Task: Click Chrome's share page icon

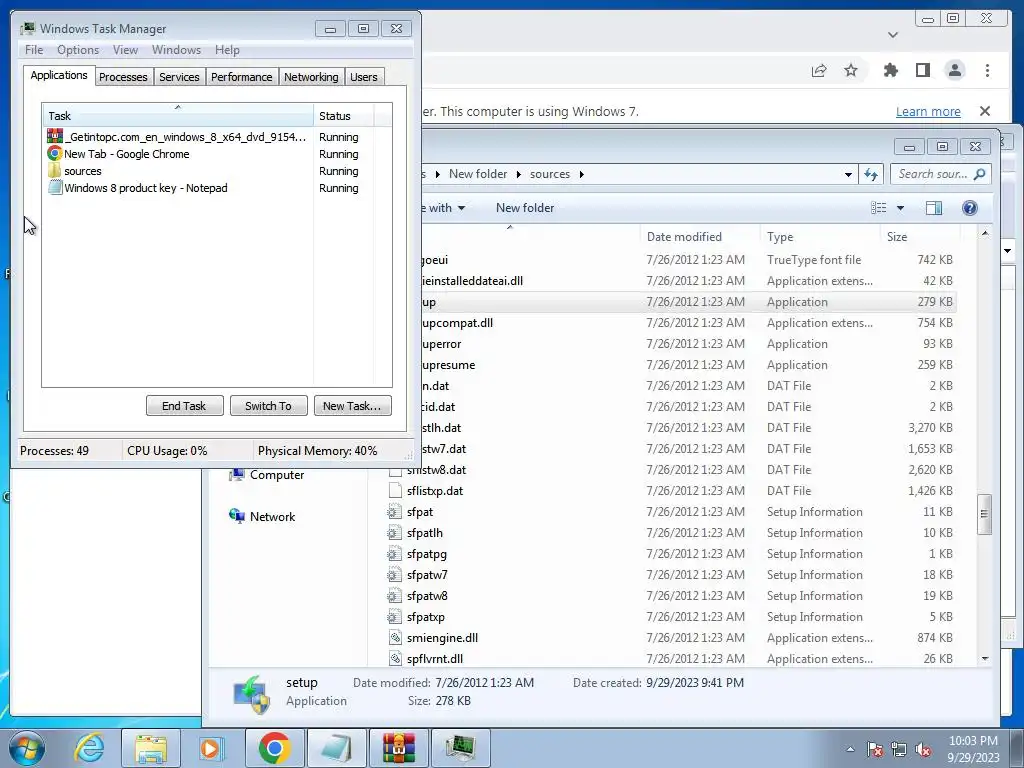Action: click(819, 71)
